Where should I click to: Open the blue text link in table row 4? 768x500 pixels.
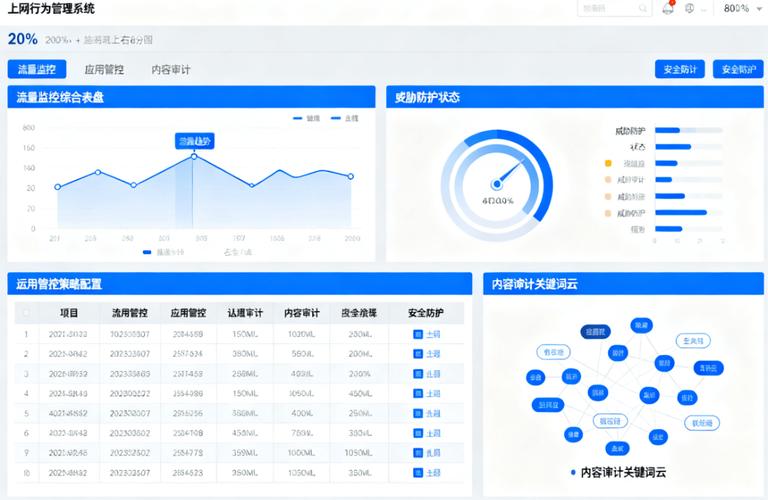tap(433, 394)
